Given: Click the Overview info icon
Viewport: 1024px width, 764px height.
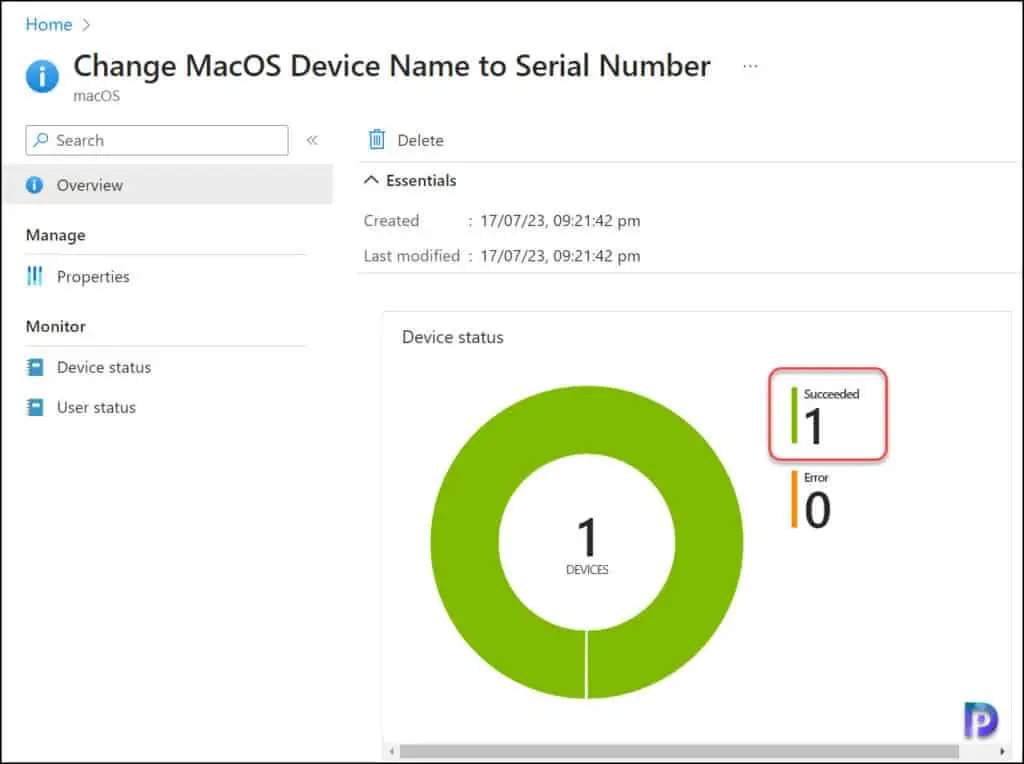Looking at the screenshot, I should (x=35, y=185).
